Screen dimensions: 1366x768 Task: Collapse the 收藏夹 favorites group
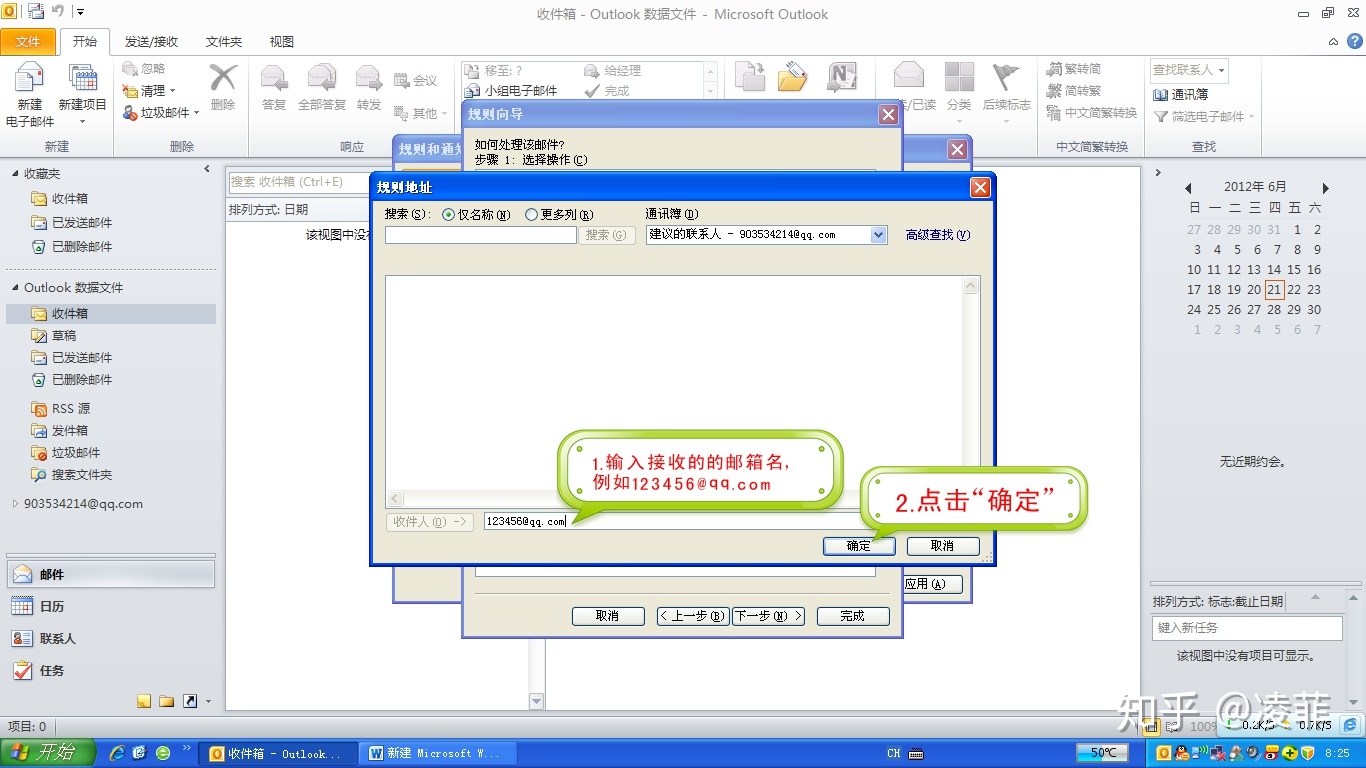point(15,174)
